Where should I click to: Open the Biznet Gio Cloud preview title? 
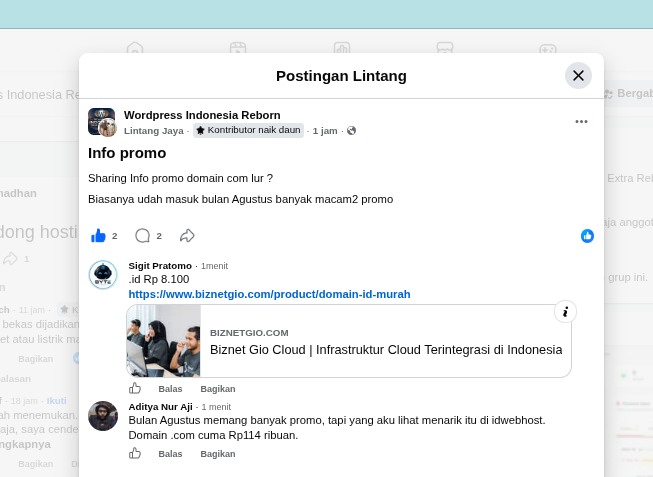[x=386, y=350]
